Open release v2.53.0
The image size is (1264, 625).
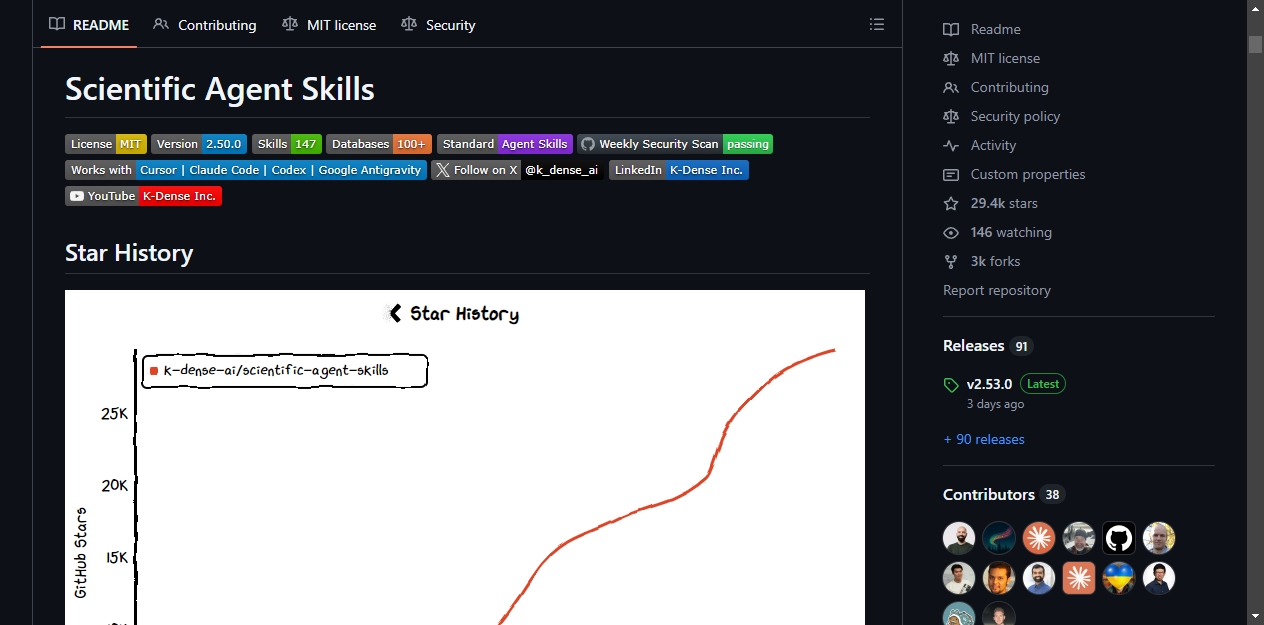(x=989, y=384)
